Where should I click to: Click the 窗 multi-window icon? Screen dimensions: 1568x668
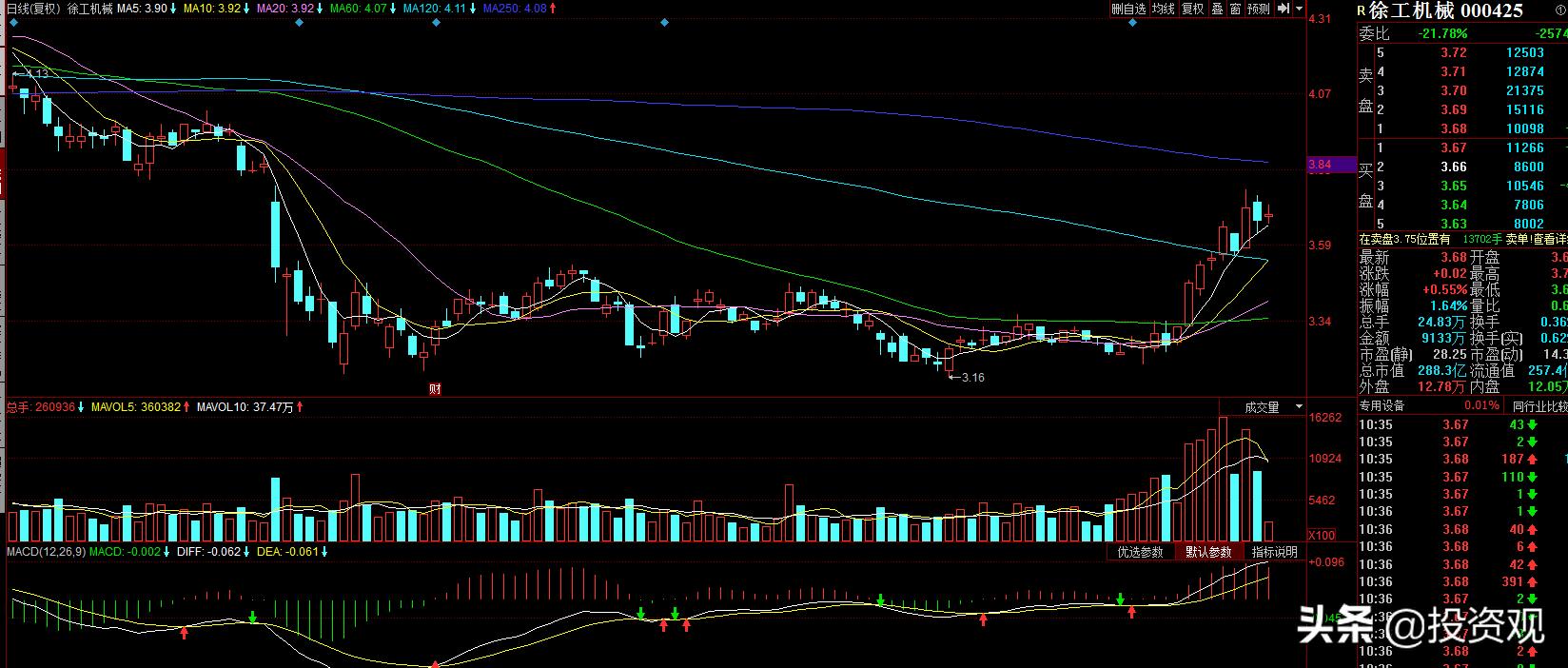pyautogui.click(x=1235, y=9)
